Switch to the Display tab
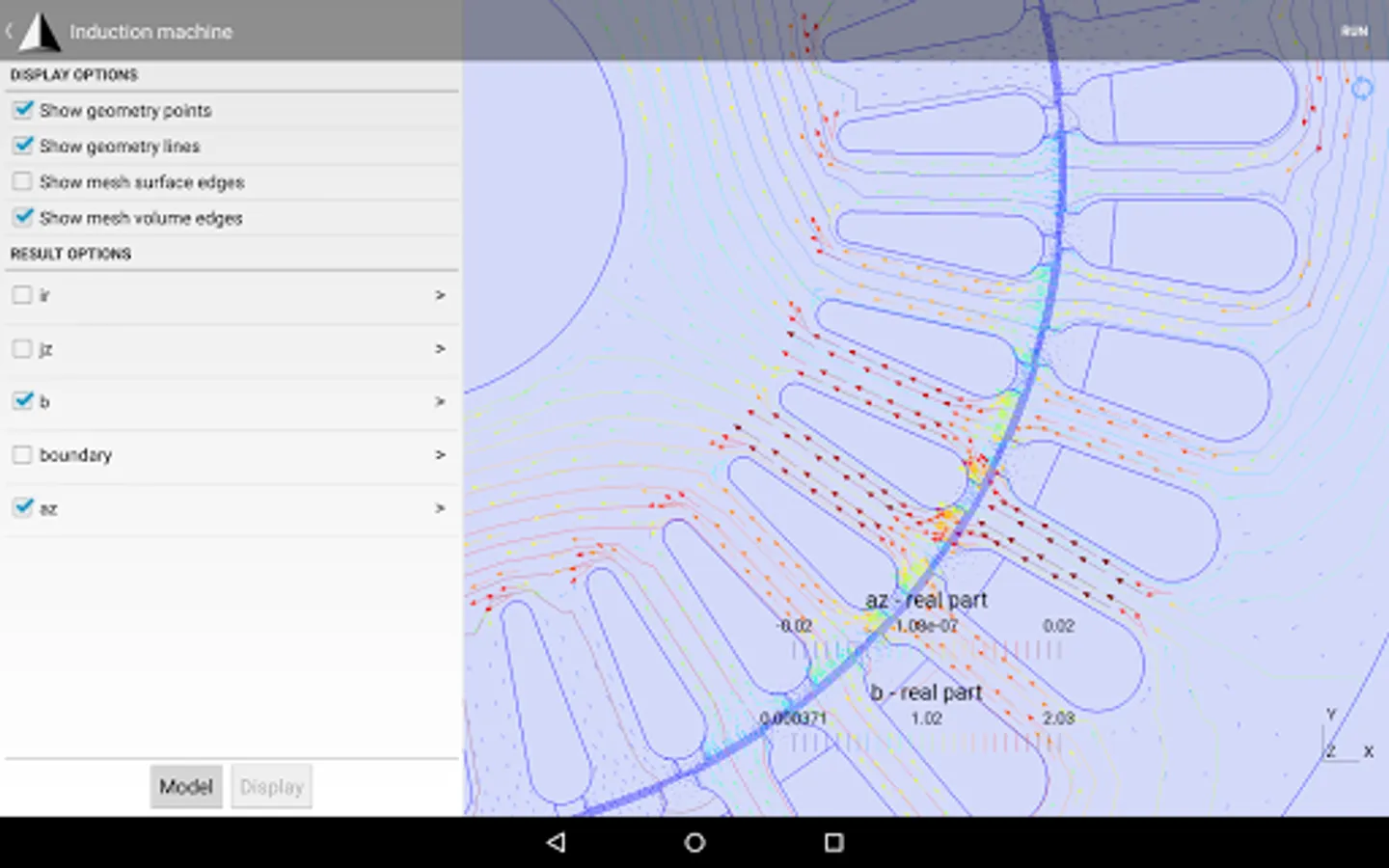Screen dimensions: 1389x868 coord(271,787)
